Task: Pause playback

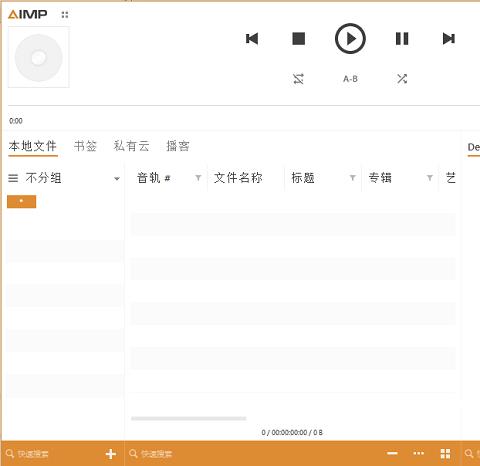Action: coord(402,39)
